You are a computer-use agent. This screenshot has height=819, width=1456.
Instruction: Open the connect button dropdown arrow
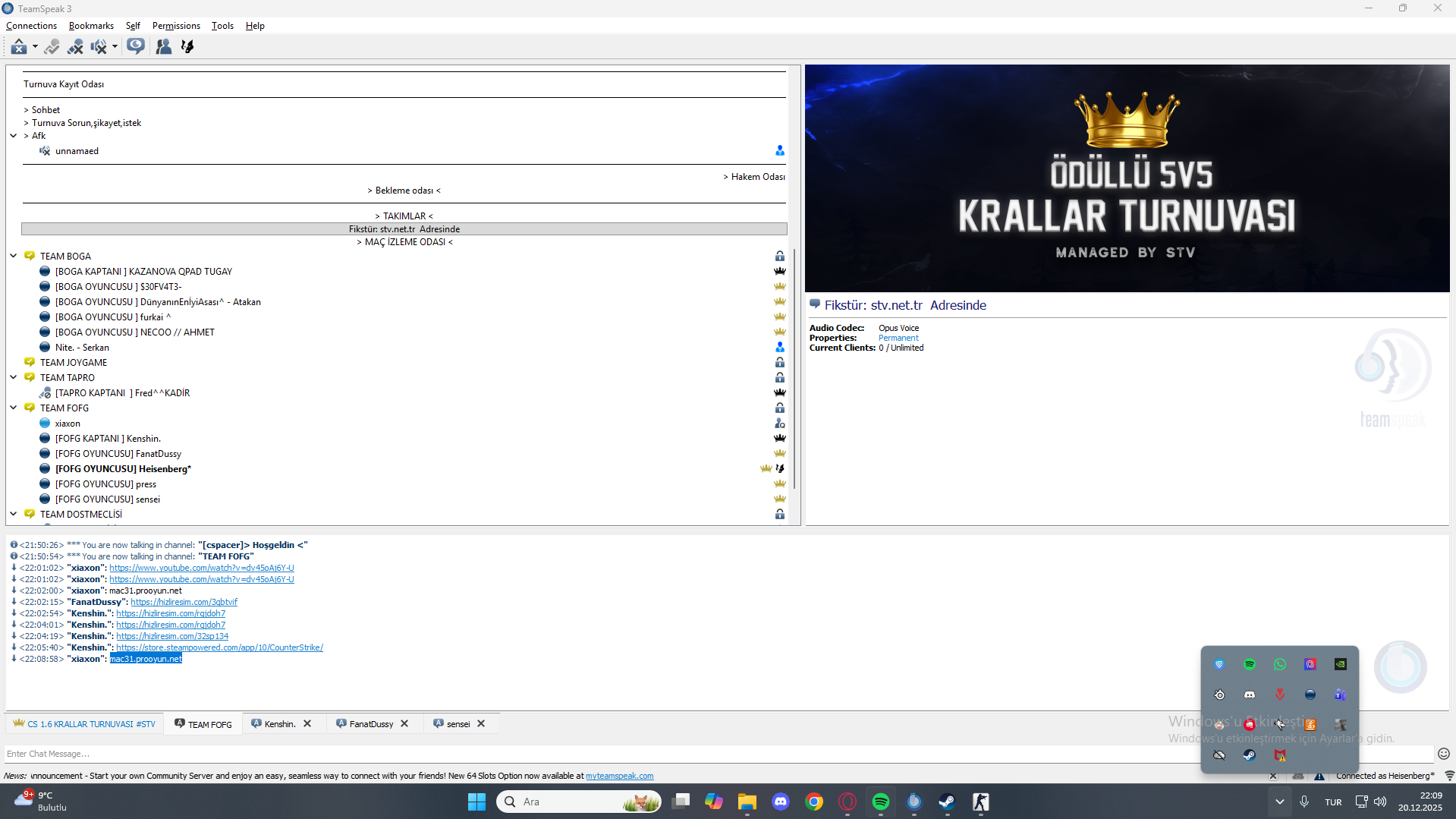click(35, 47)
